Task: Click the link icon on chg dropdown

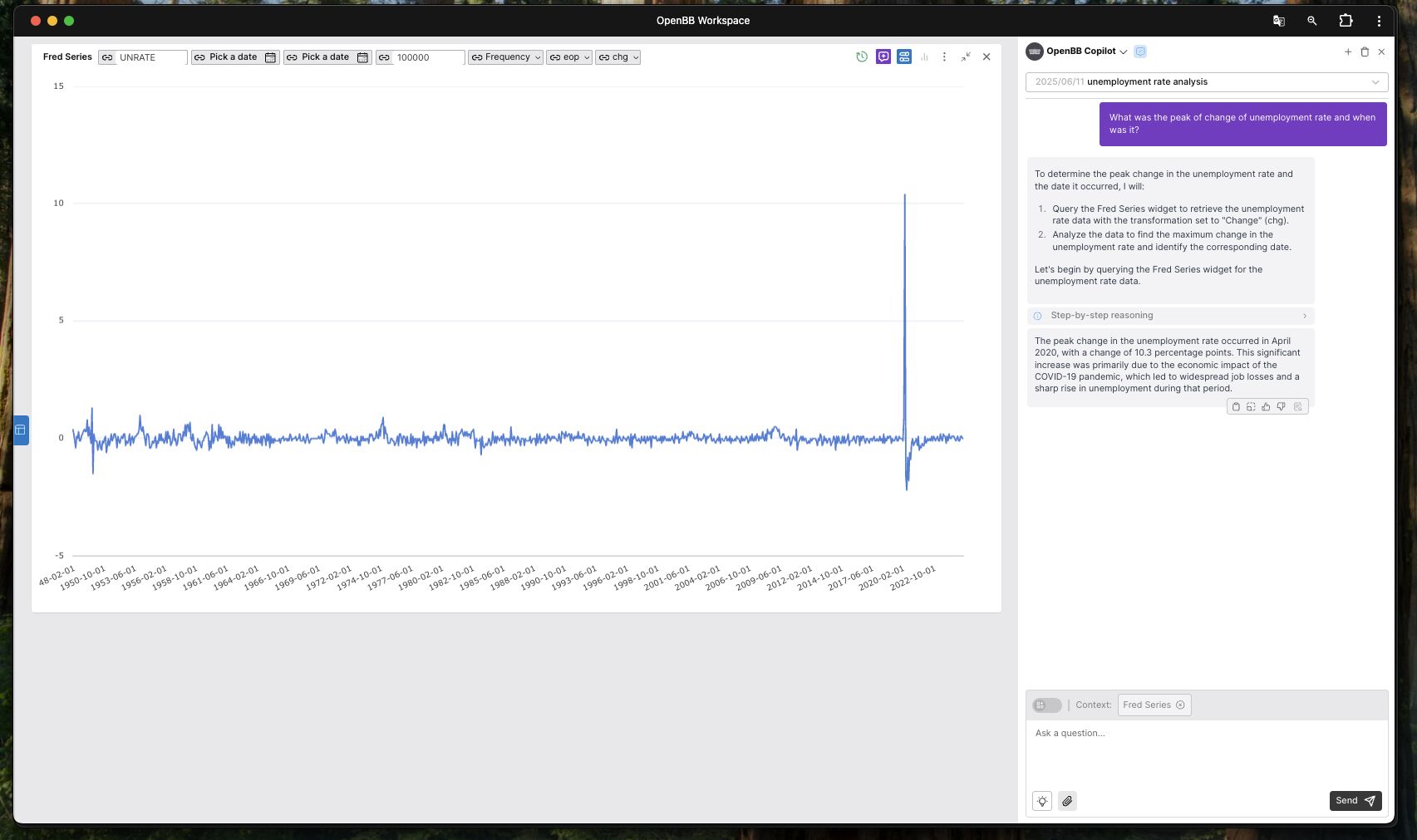Action: (604, 57)
